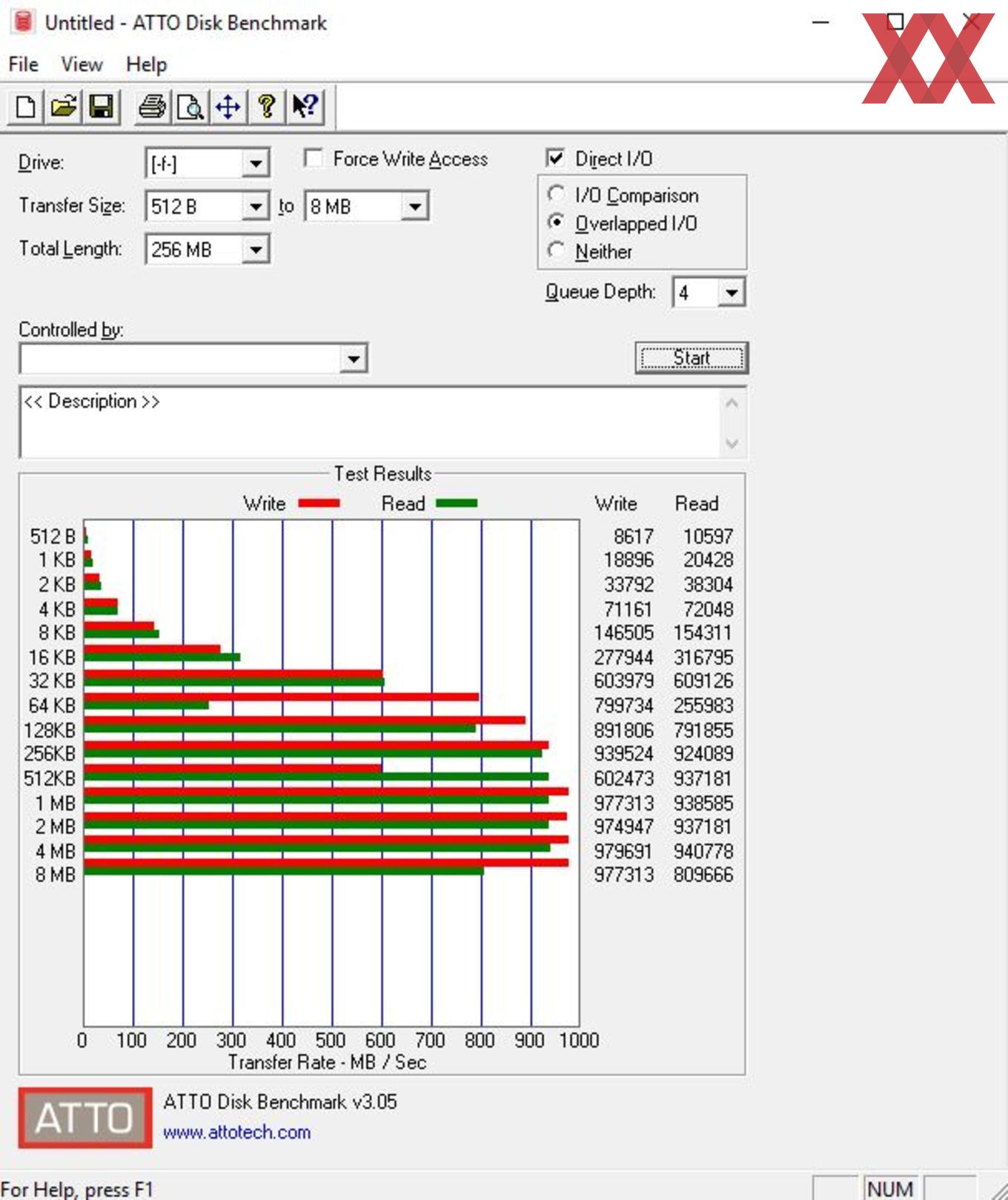Click the NUM indicator in status bar
The image size is (1008, 1200).
[890, 1188]
